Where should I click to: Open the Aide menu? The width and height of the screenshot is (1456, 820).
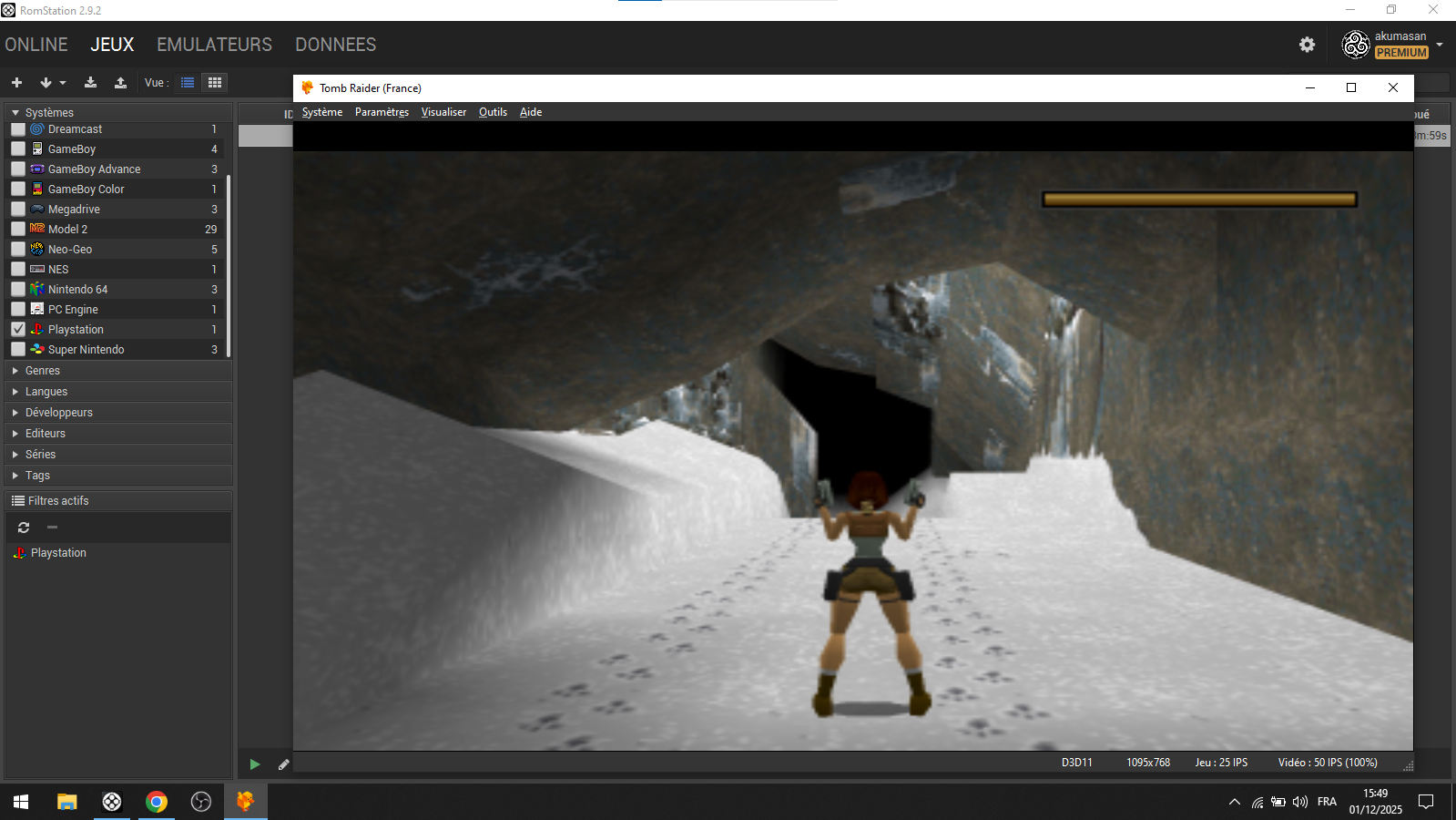click(530, 112)
